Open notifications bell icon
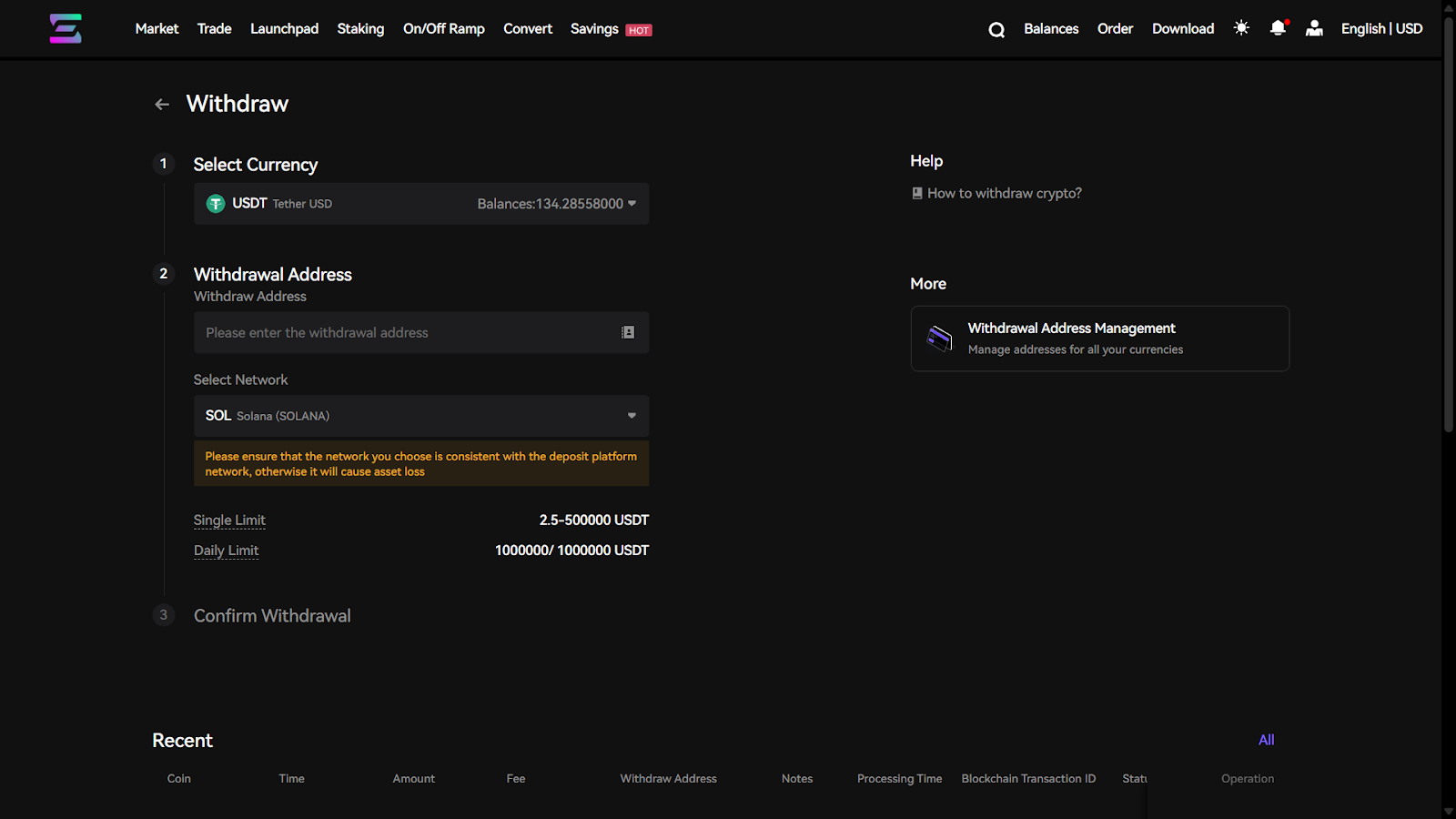This screenshot has height=819, width=1456. pyautogui.click(x=1278, y=28)
